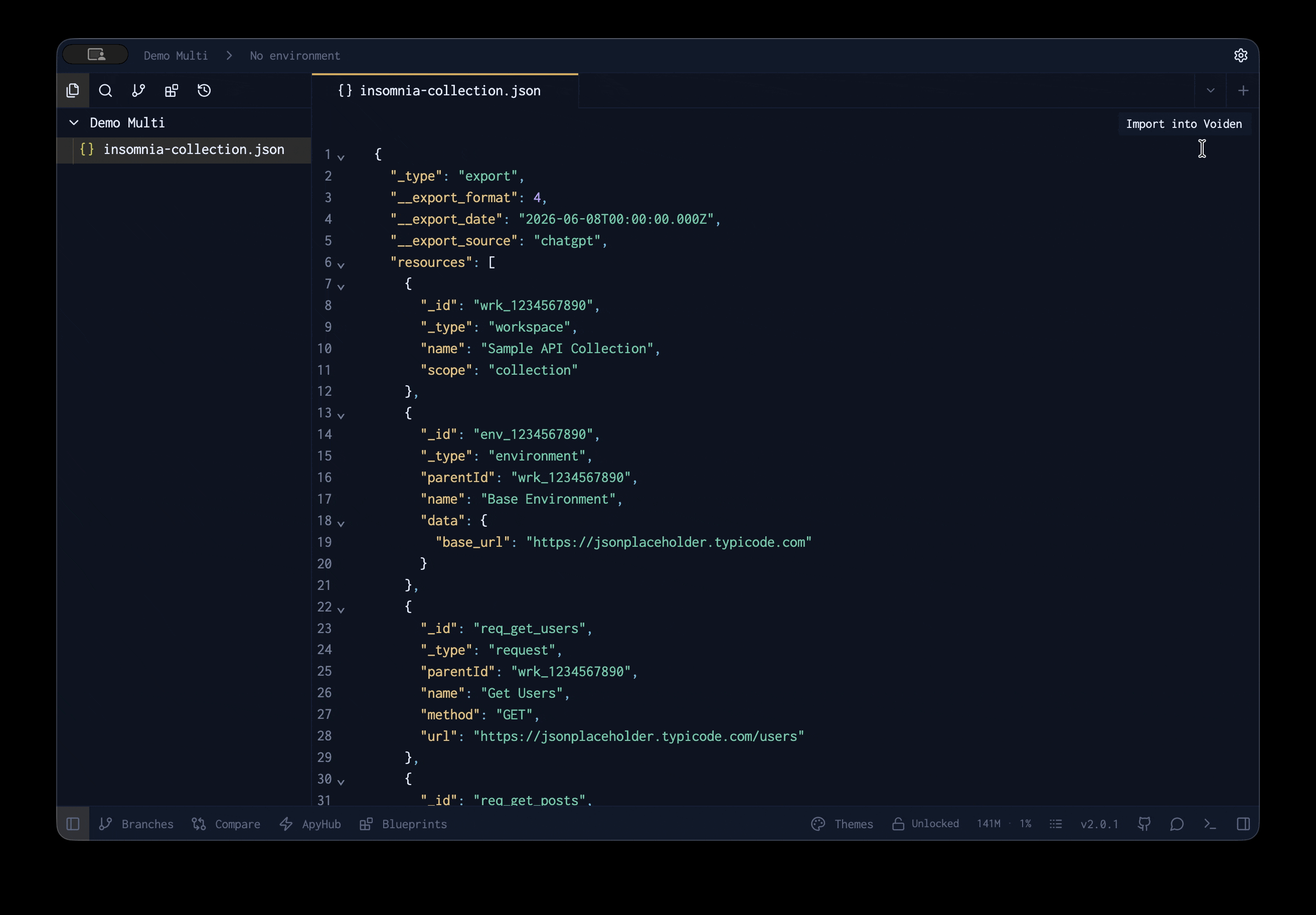
Task: Click the Unlocked lock toggle
Action: (925, 824)
